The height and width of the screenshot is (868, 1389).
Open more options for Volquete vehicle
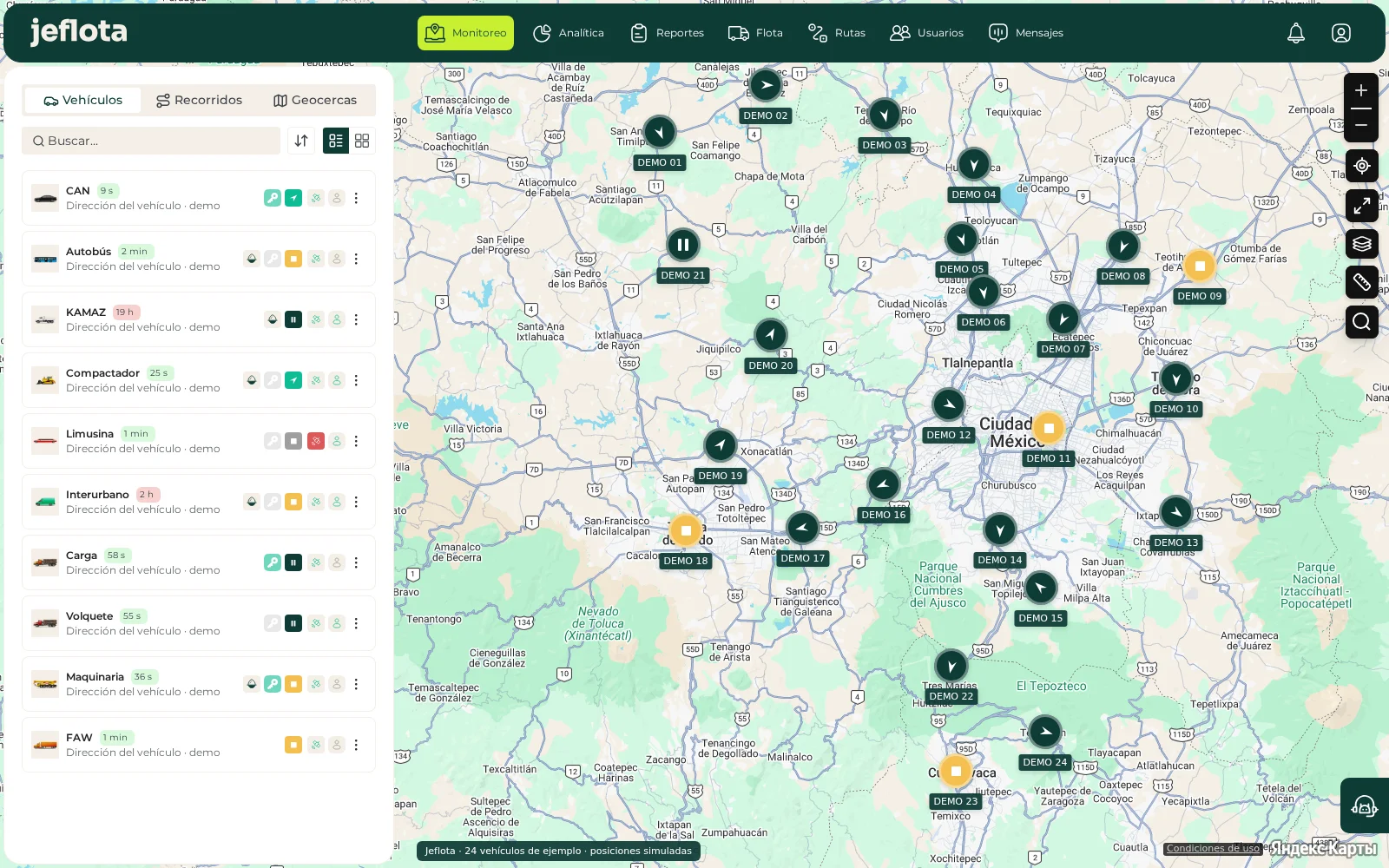click(356, 623)
